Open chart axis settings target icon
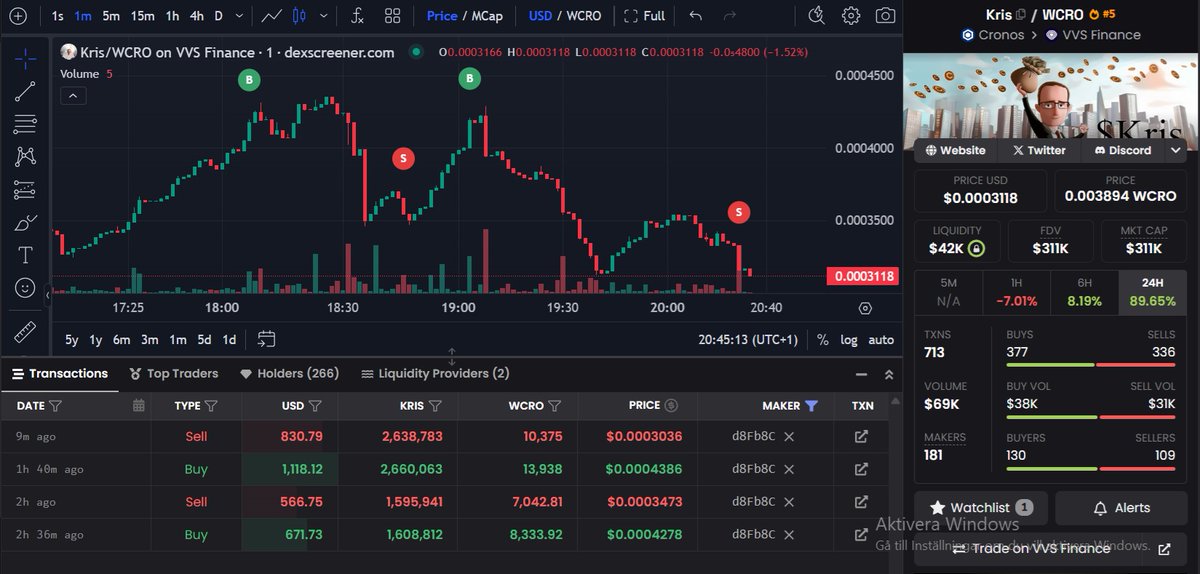The width and height of the screenshot is (1200, 574). [x=865, y=309]
